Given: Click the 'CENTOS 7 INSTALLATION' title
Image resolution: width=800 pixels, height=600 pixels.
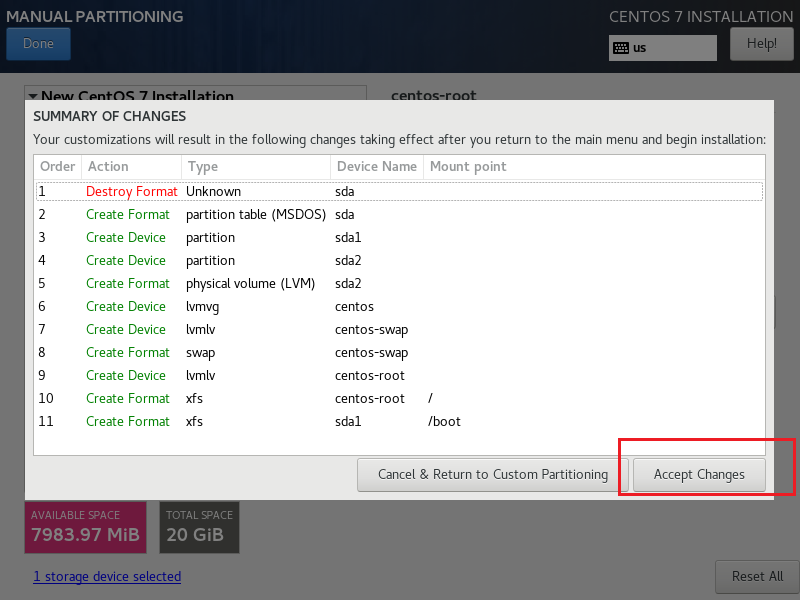Looking at the screenshot, I should (701, 16).
